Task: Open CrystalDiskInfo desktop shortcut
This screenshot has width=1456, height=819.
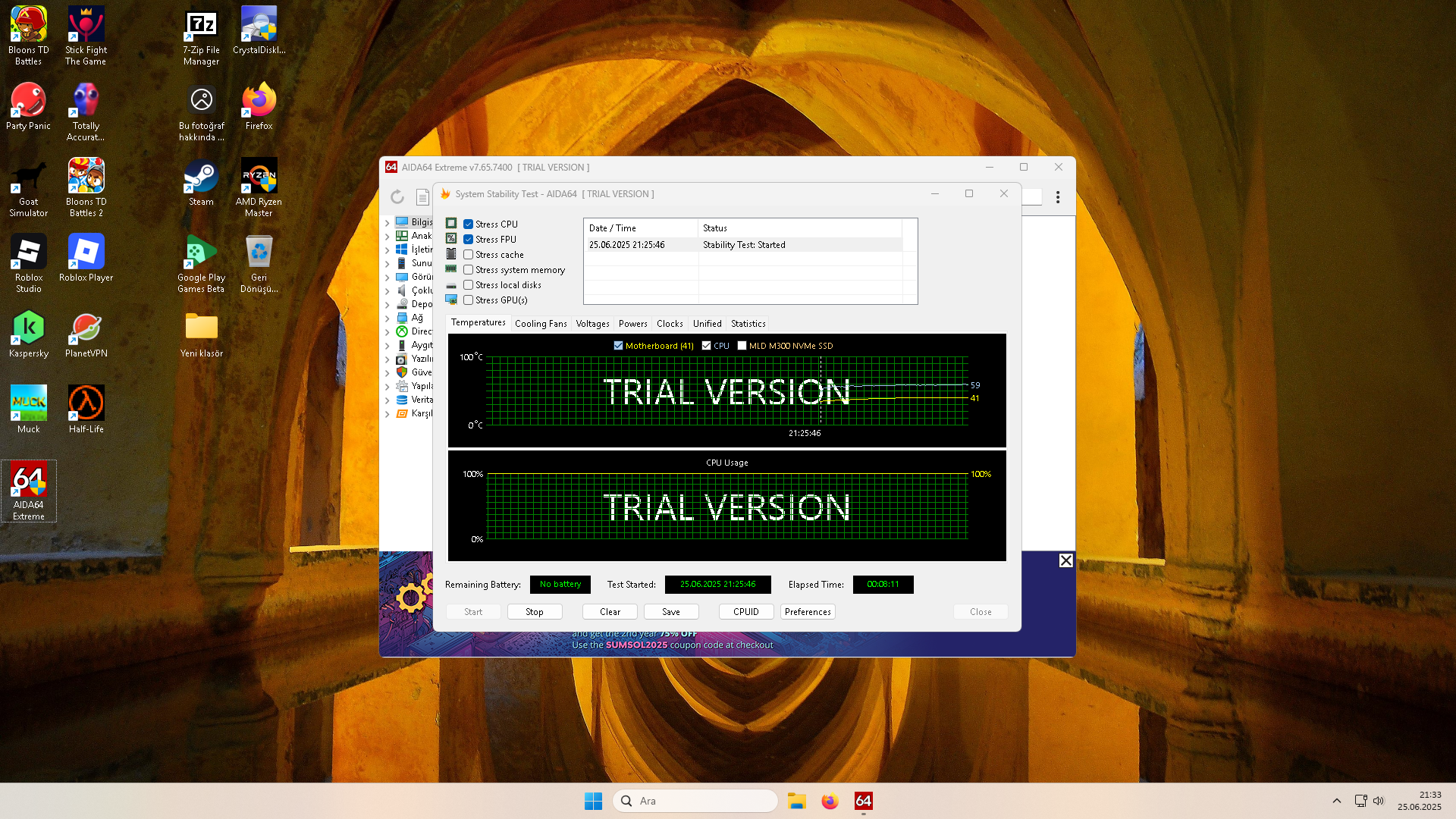Action: pyautogui.click(x=259, y=30)
